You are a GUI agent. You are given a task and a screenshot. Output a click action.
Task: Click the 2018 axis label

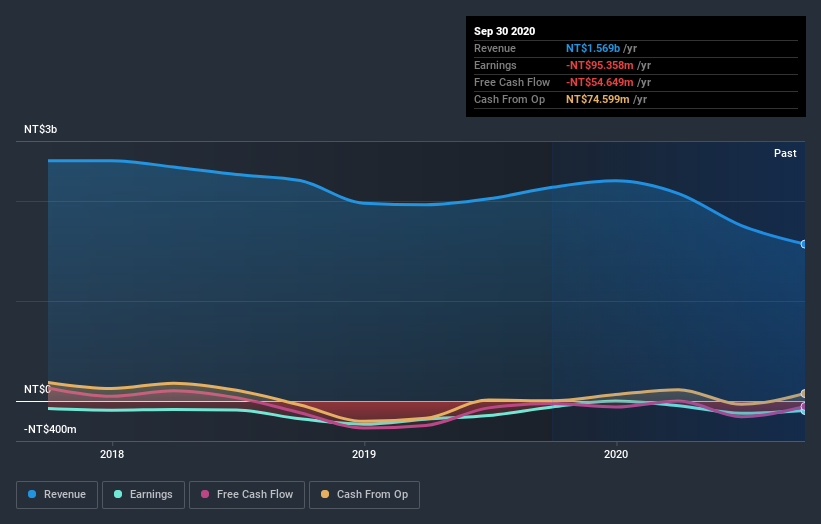[x=112, y=454]
